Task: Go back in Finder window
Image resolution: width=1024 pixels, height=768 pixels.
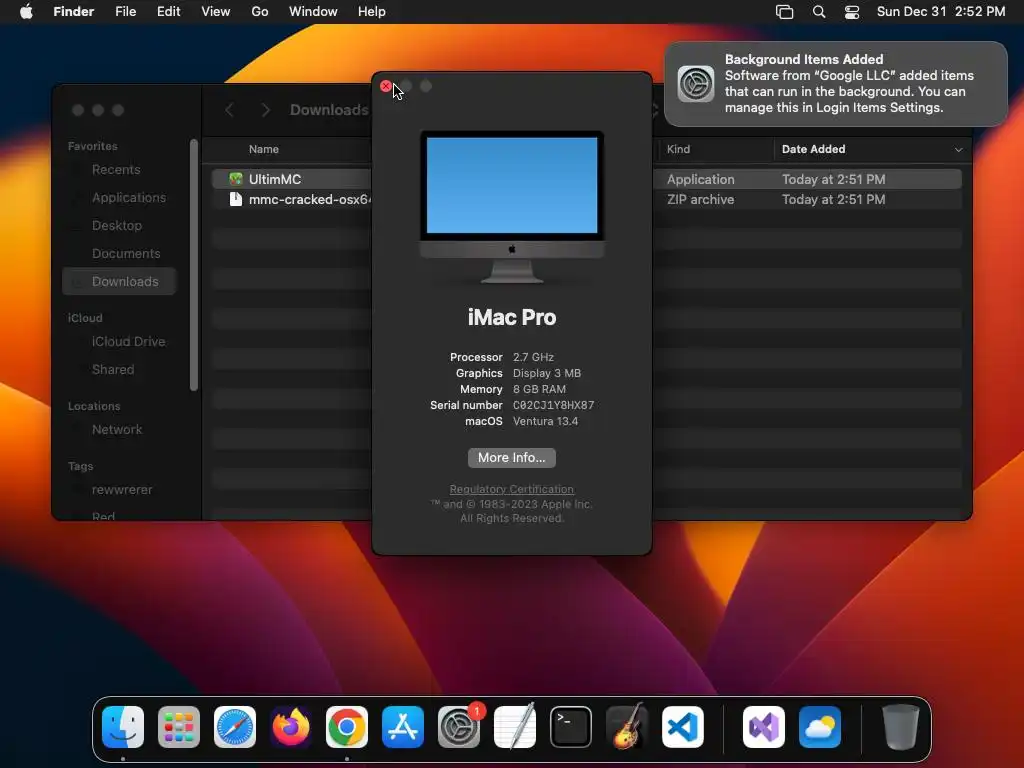Action: pos(229,110)
